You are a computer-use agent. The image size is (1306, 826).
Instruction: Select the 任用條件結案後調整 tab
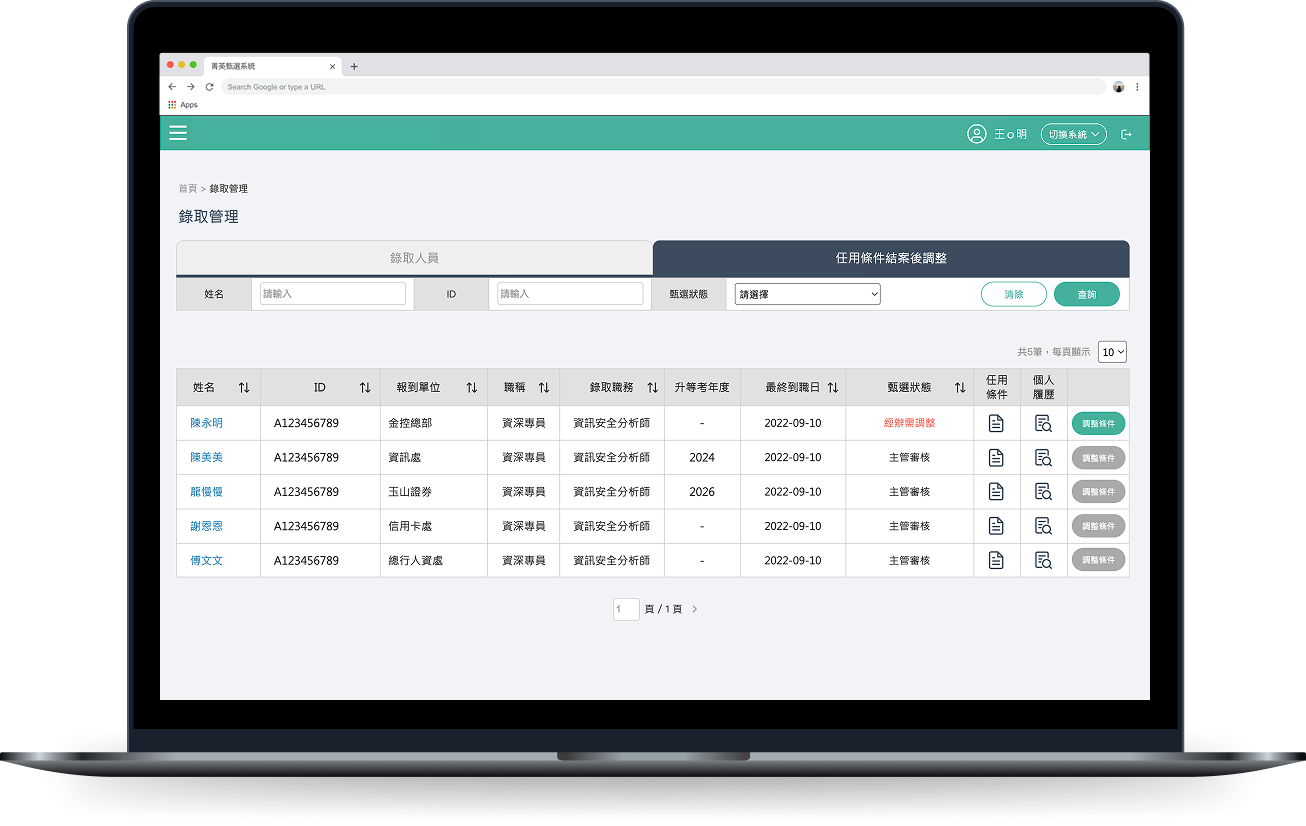point(891,258)
